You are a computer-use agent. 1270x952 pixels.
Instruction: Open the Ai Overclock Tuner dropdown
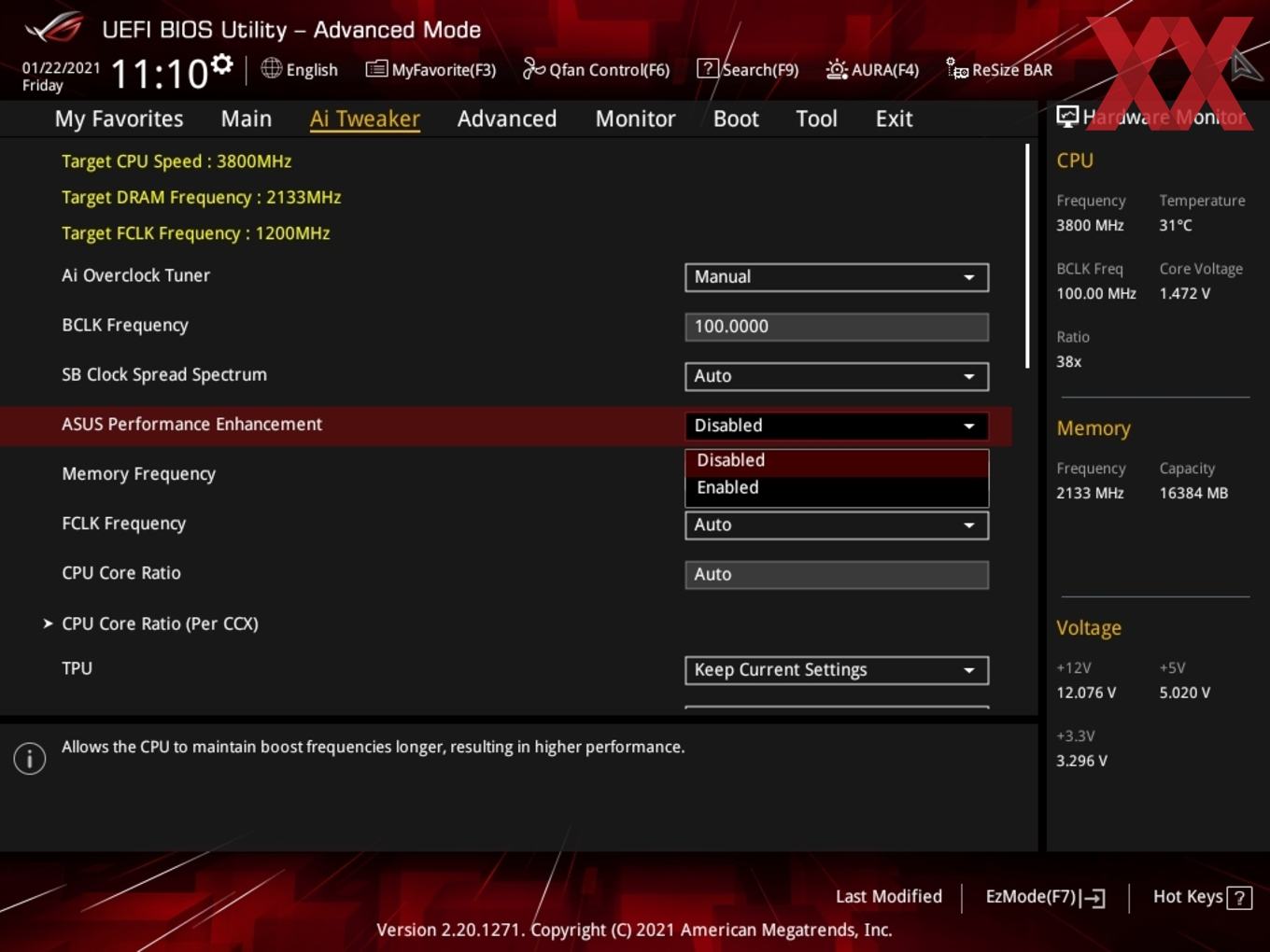837,277
